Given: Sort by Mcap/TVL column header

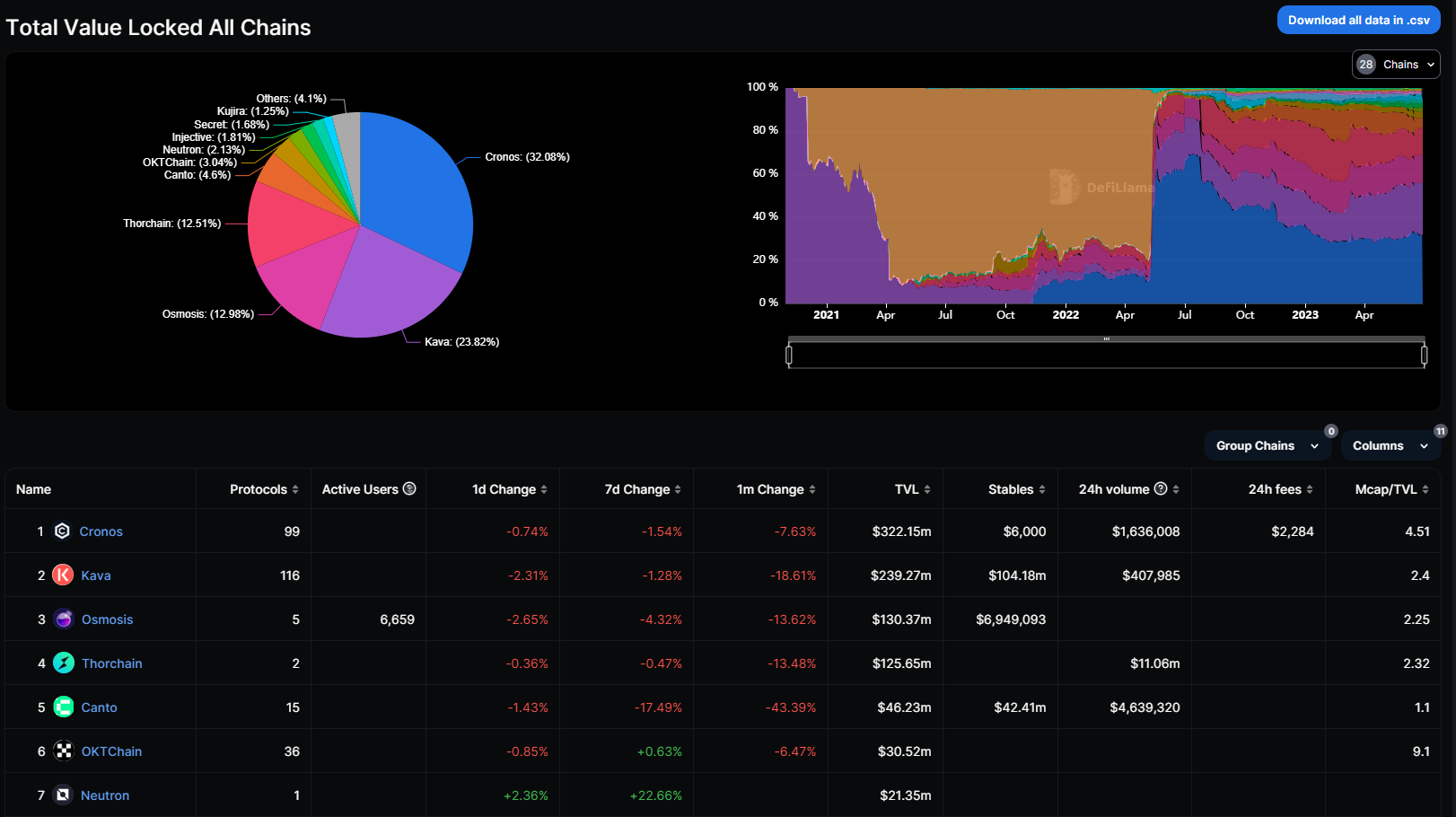Looking at the screenshot, I should (x=1392, y=489).
